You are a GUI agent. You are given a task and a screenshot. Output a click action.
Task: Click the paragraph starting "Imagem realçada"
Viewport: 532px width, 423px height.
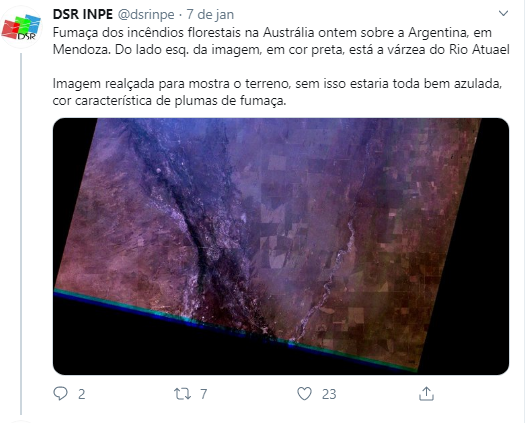coord(277,92)
